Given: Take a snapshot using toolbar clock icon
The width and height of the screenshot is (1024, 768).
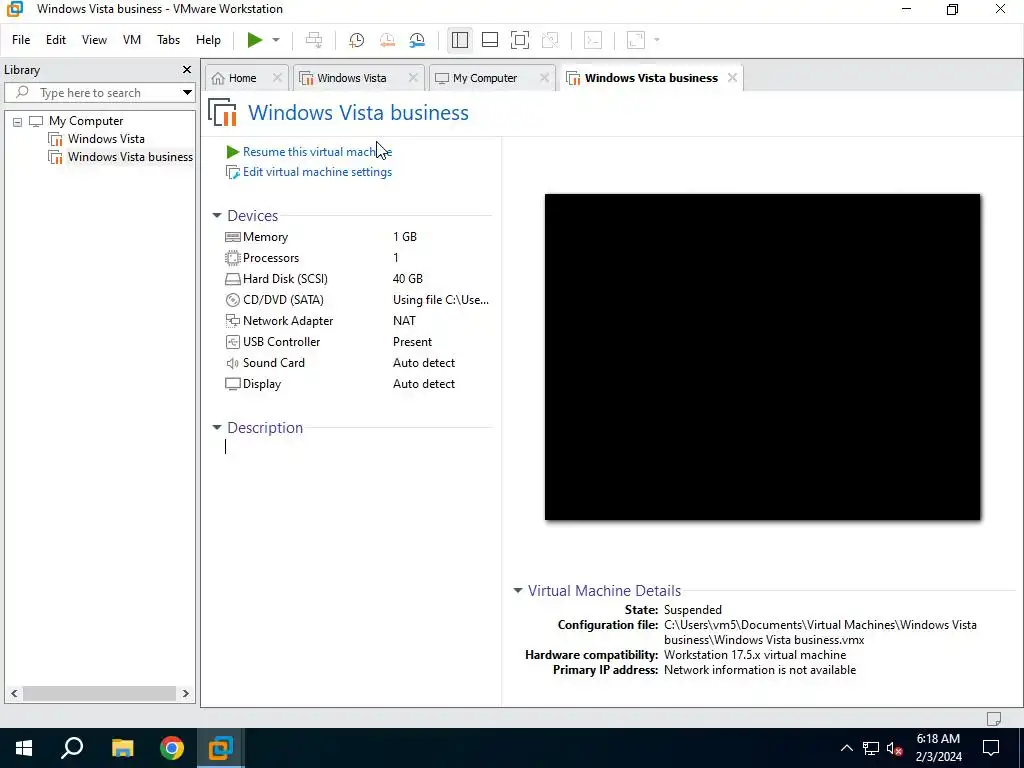Looking at the screenshot, I should click(x=357, y=40).
